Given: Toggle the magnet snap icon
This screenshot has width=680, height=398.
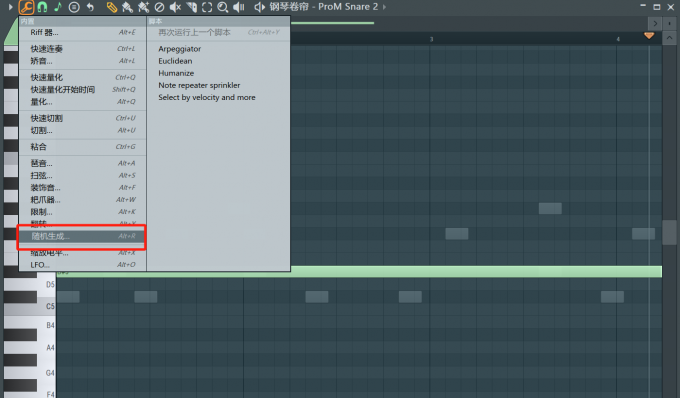Looking at the screenshot, I should 42,7.
